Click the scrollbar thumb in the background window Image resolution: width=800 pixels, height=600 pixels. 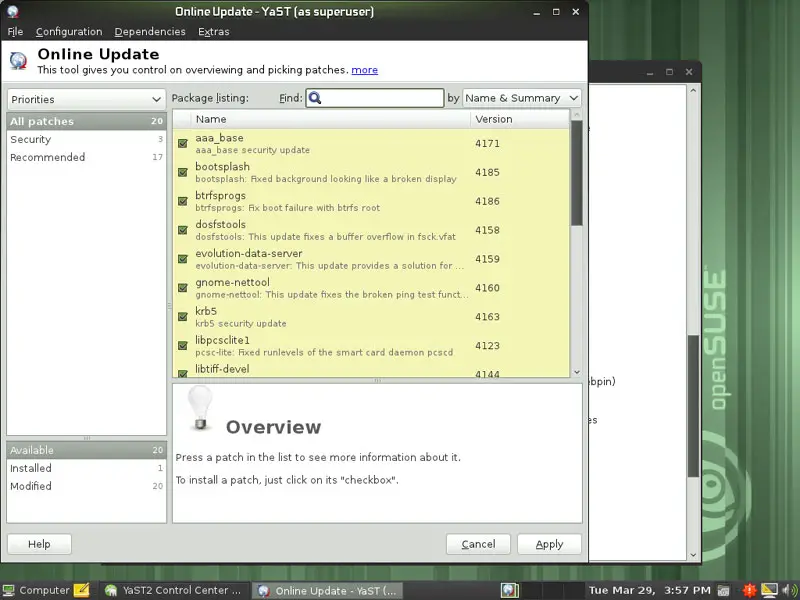click(693, 406)
